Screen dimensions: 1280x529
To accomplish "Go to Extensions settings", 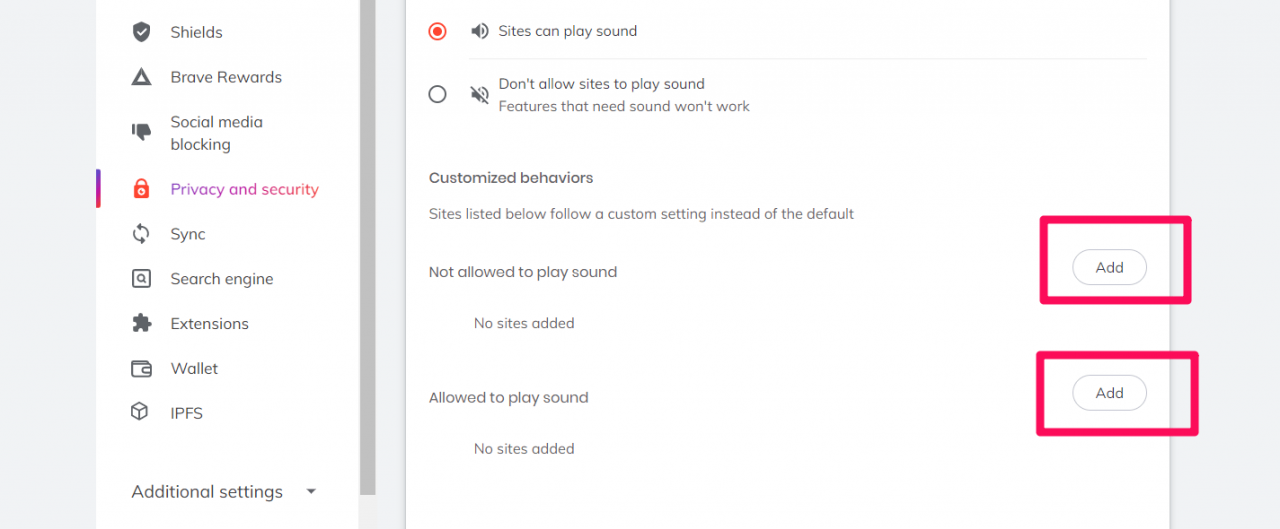I will click(x=209, y=324).
